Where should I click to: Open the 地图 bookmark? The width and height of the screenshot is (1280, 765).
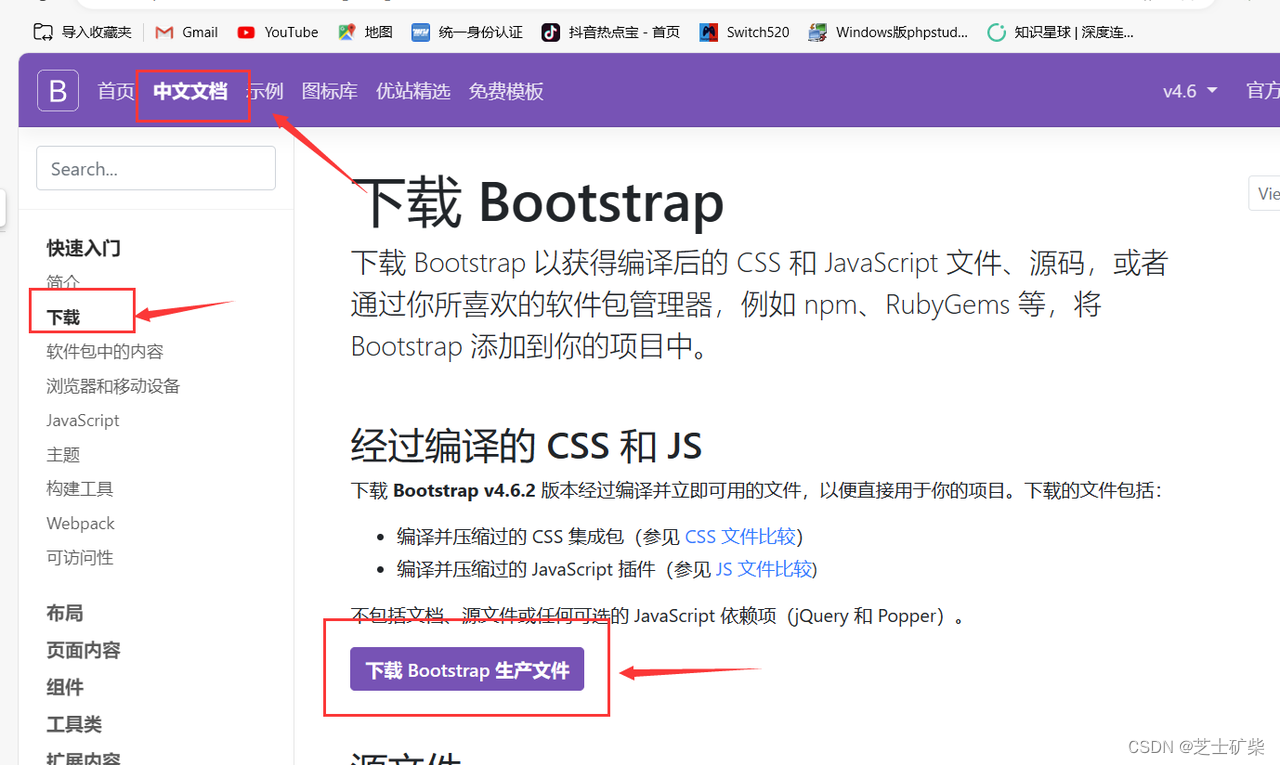(364, 31)
